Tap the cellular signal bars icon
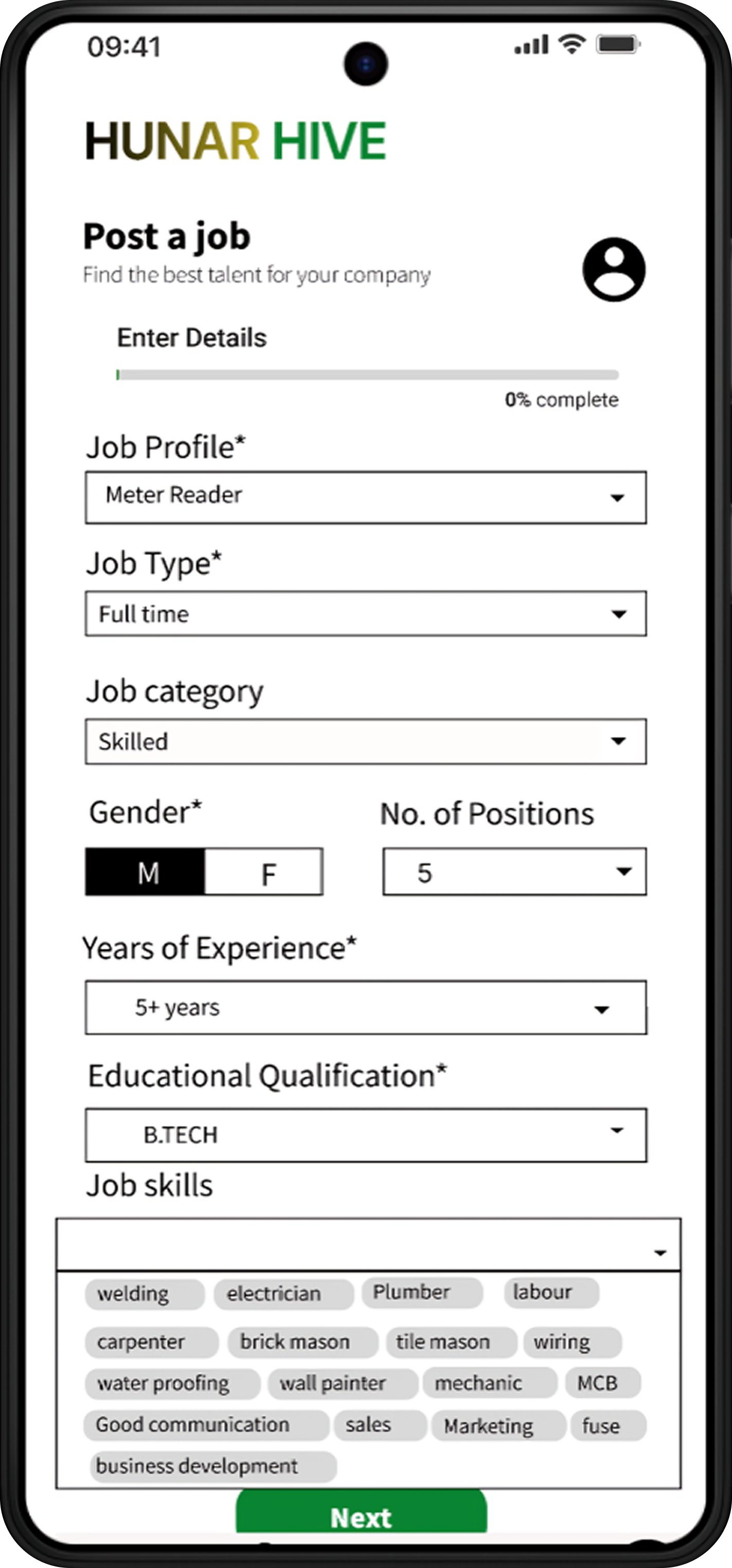This screenshot has height=1568, width=732. click(532, 45)
